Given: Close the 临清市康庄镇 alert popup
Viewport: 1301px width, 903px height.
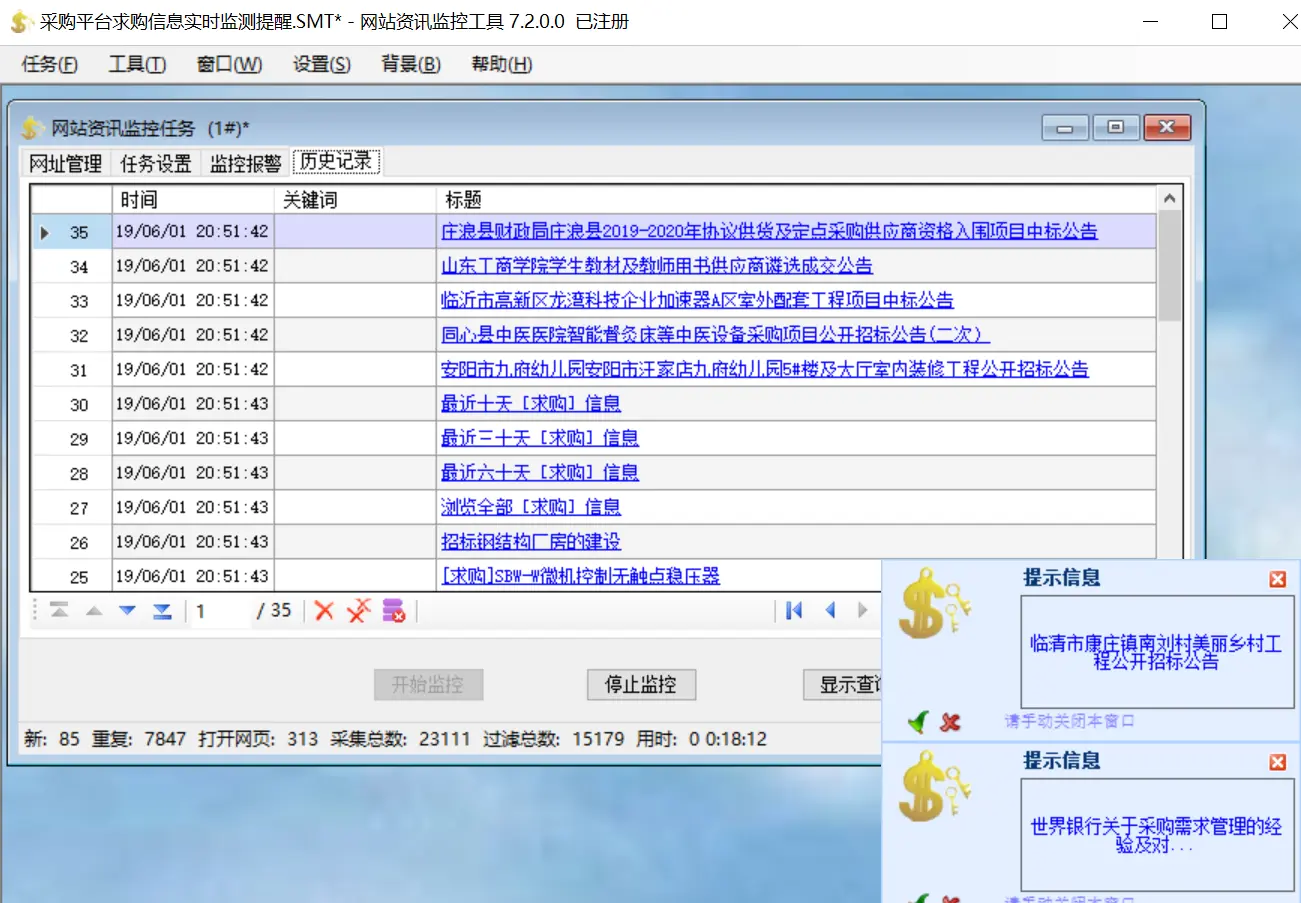Looking at the screenshot, I should click(1277, 579).
